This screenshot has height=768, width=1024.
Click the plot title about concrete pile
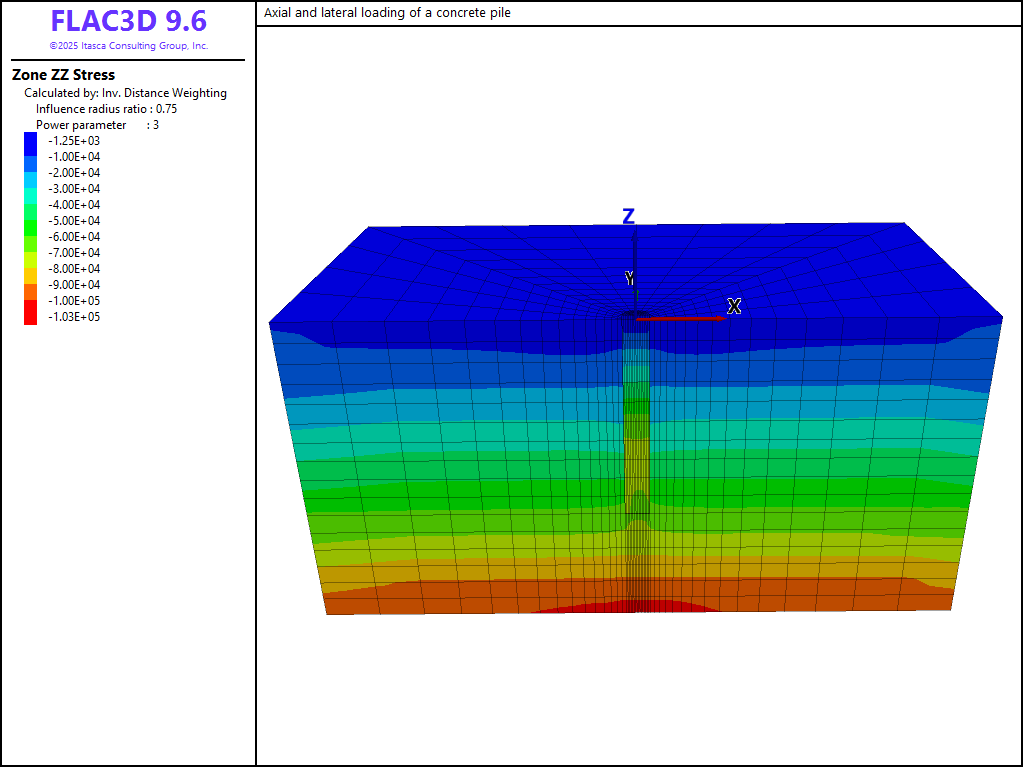387,13
